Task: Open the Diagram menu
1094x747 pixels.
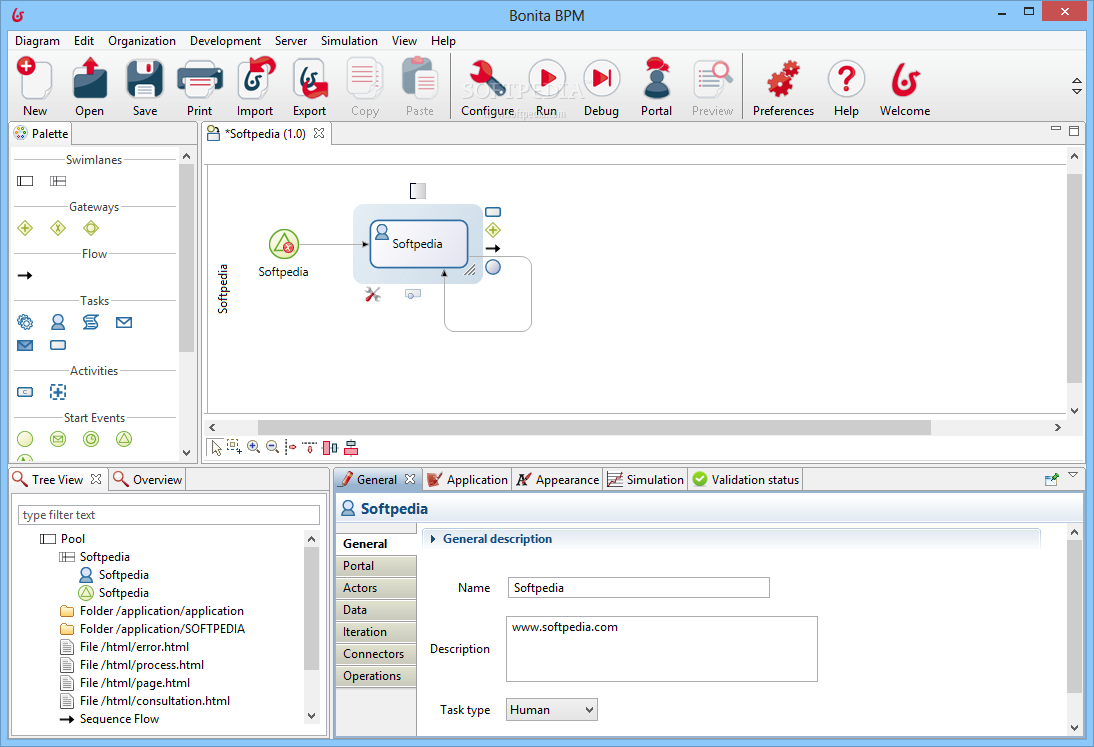Action: click(38, 41)
